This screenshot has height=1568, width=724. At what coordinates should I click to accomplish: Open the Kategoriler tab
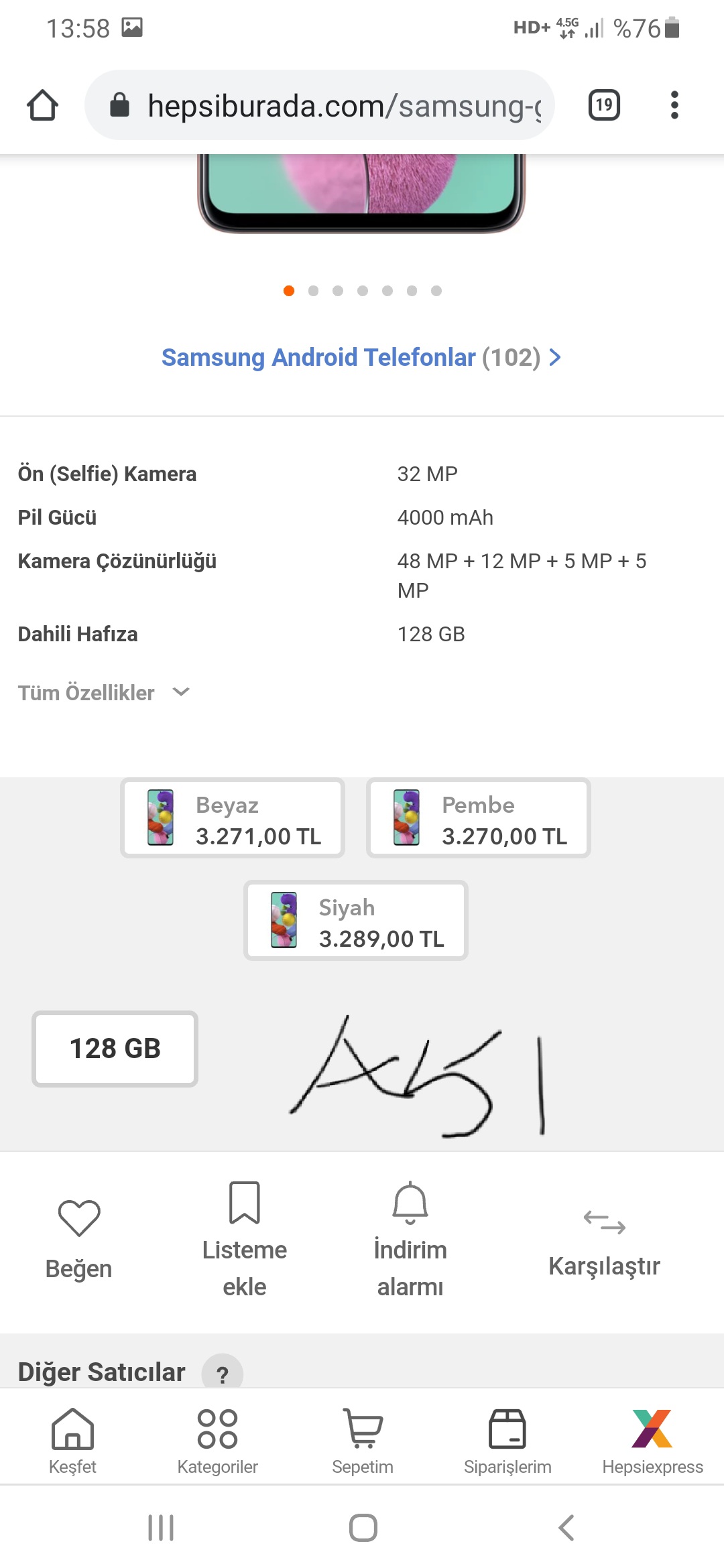coord(217,1441)
